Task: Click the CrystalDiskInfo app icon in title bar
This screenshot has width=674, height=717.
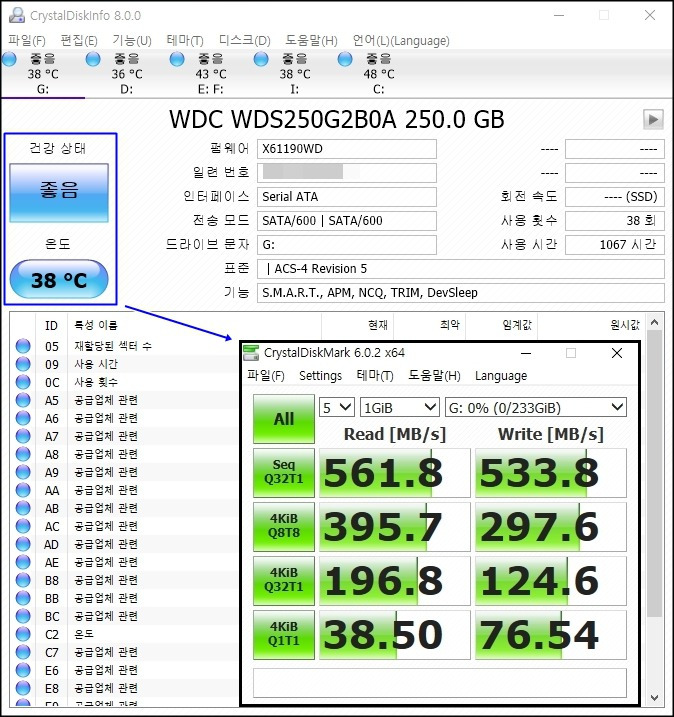Action: [x=17, y=15]
